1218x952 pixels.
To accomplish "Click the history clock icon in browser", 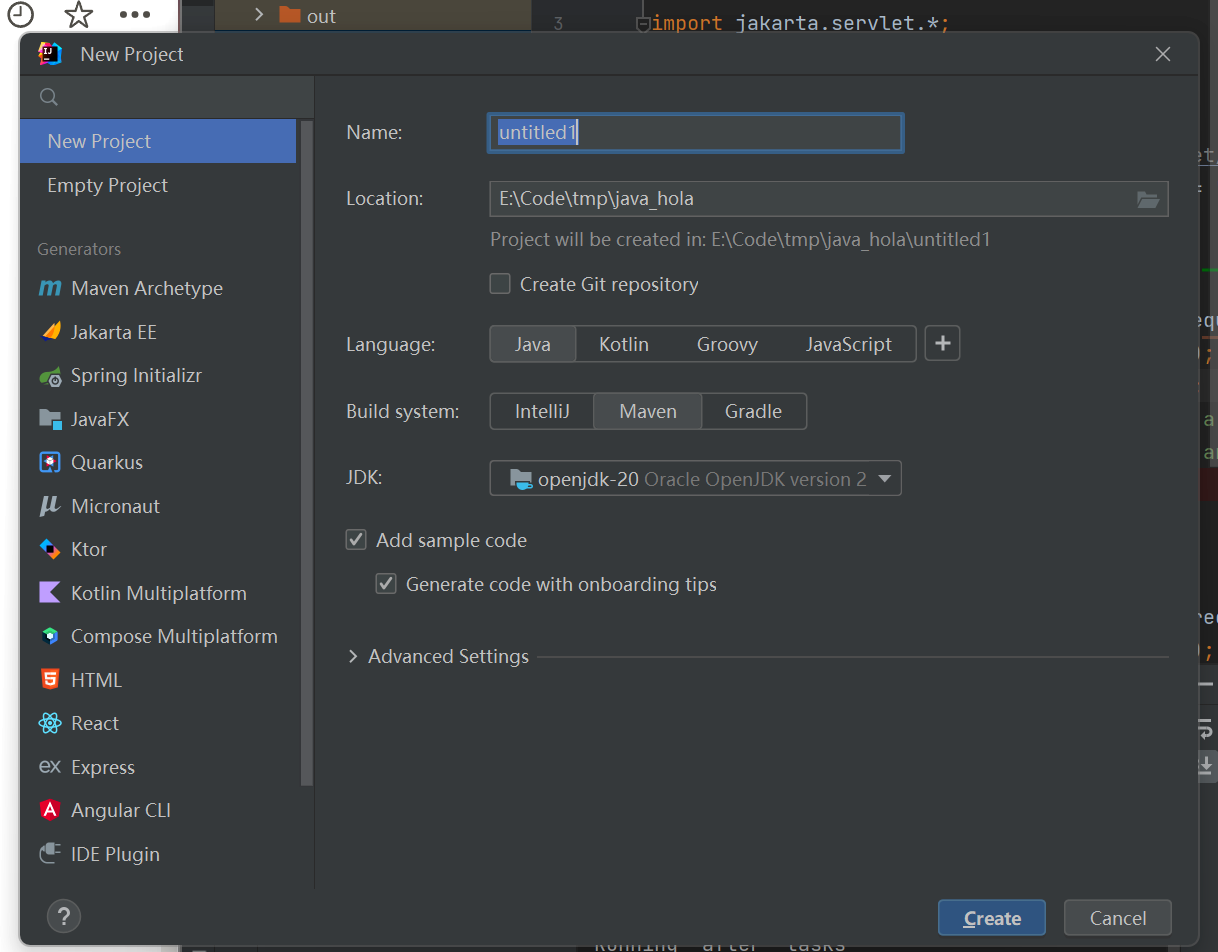I will (x=21, y=14).
